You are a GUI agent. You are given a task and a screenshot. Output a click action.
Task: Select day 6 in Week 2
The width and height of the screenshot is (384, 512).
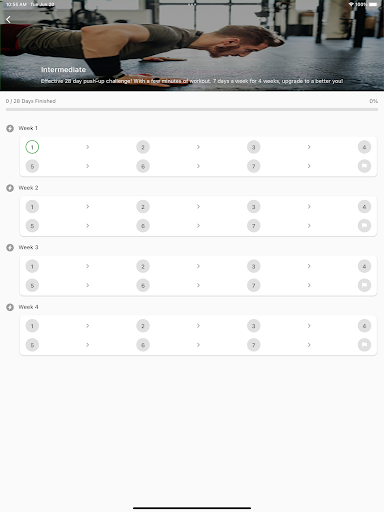click(143, 226)
